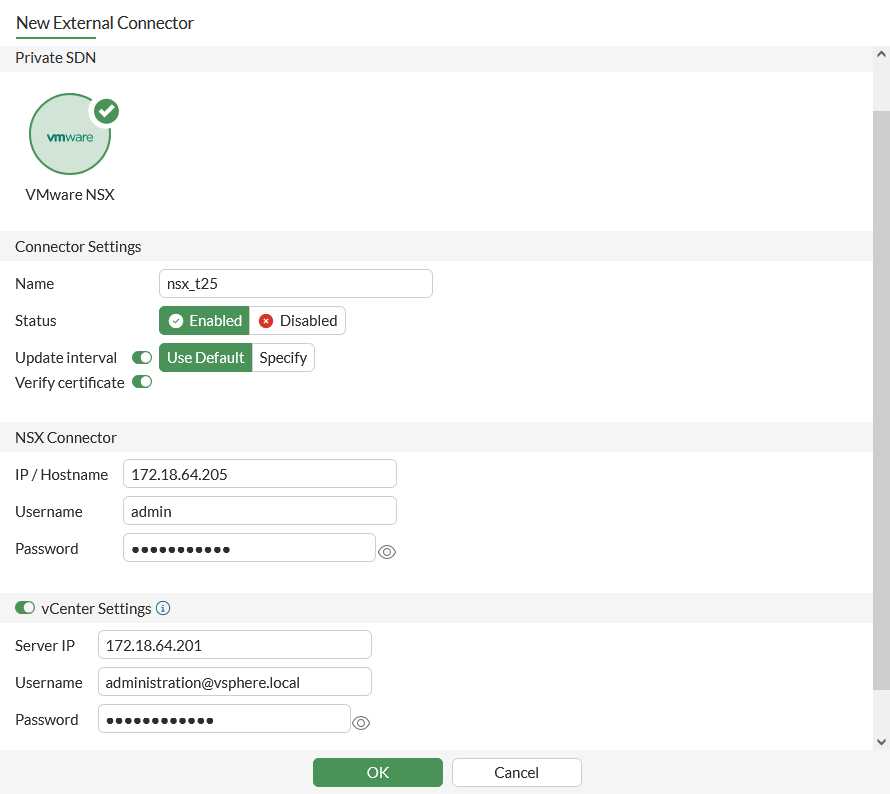The image size is (890, 794).
Task: Set Status to Enabled
Action: [205, 321]
